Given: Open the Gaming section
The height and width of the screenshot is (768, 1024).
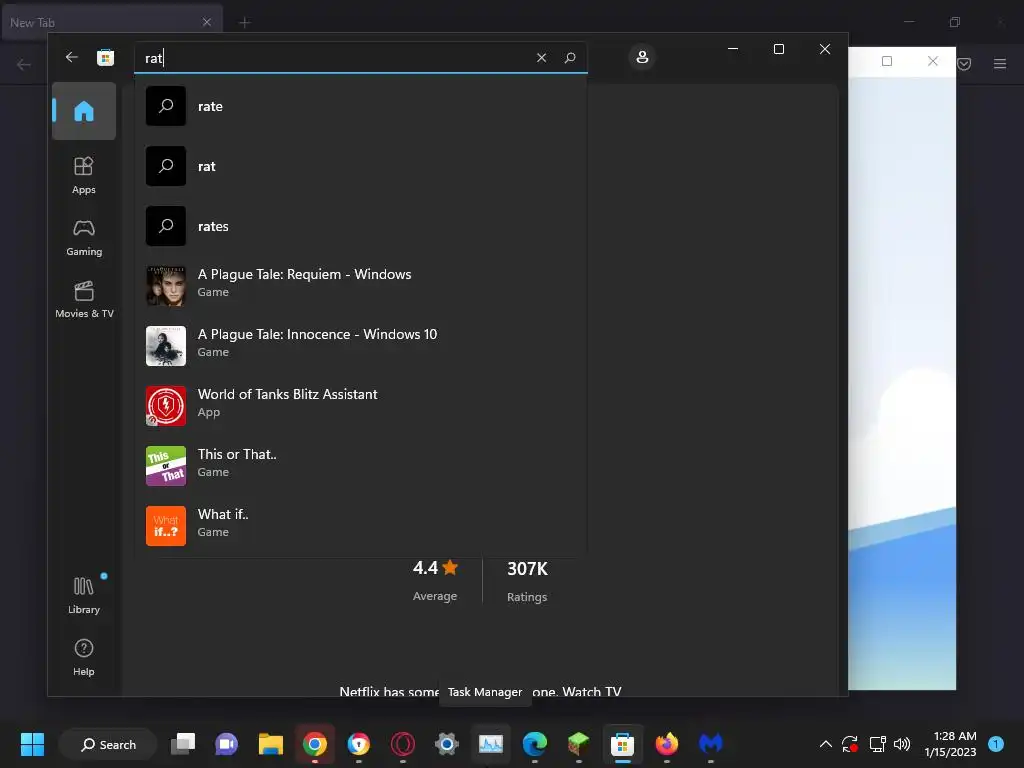Looking at the screenshot, I should coord(84,238).
